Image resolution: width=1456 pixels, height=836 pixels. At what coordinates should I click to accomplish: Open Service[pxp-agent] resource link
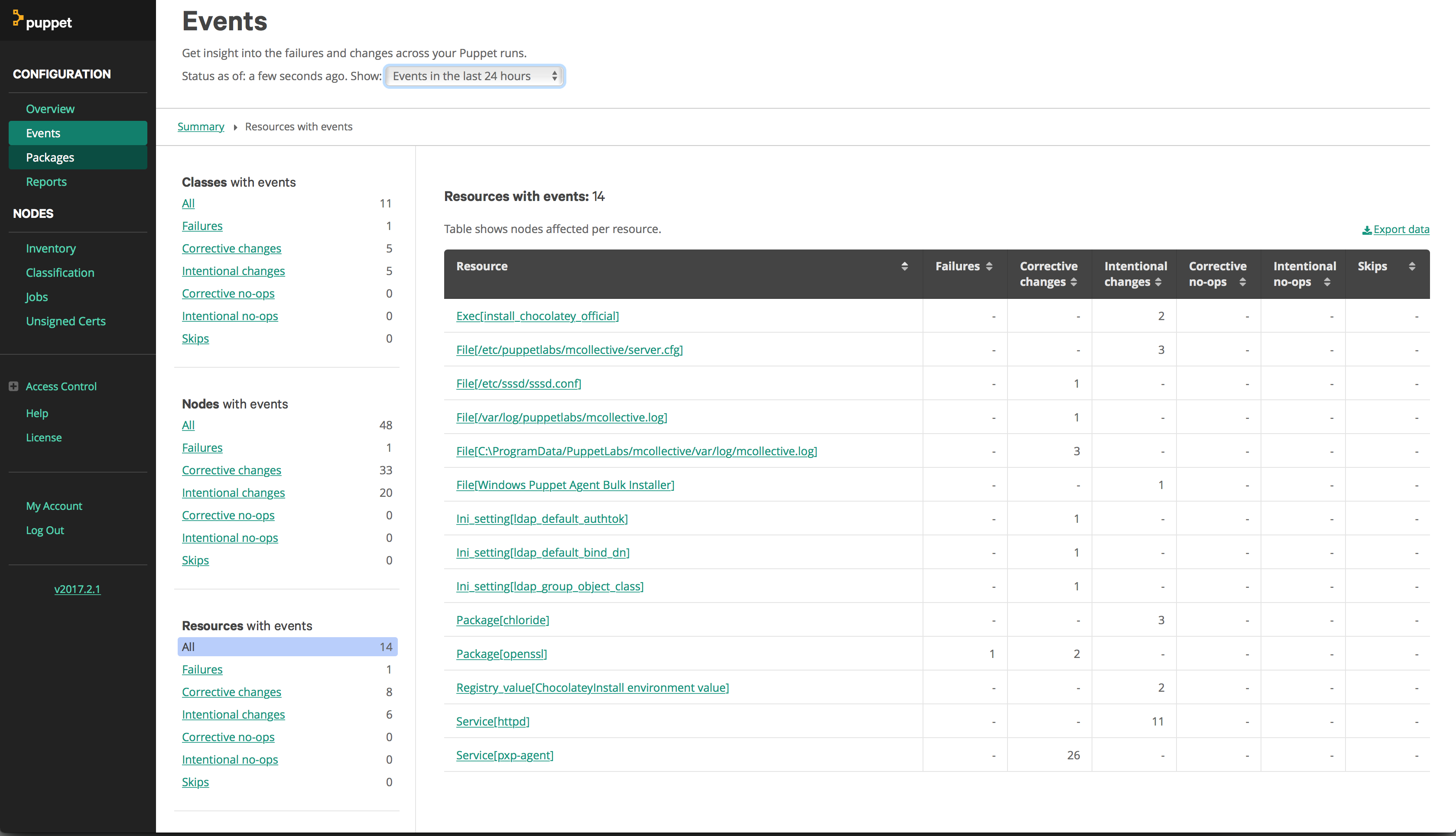(x=504, y=755)
